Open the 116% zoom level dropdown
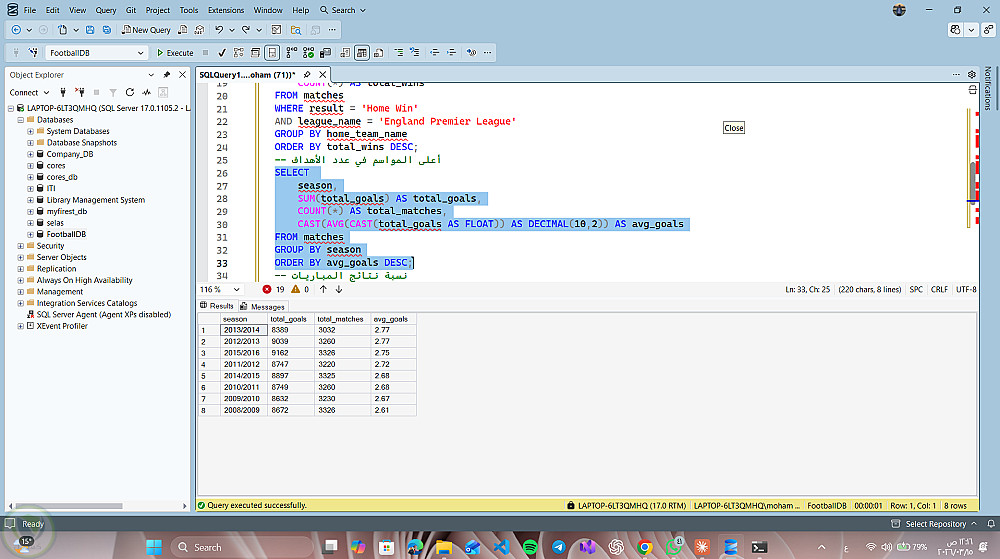The height and width of the screenshot is (559, 1000). 236,289
